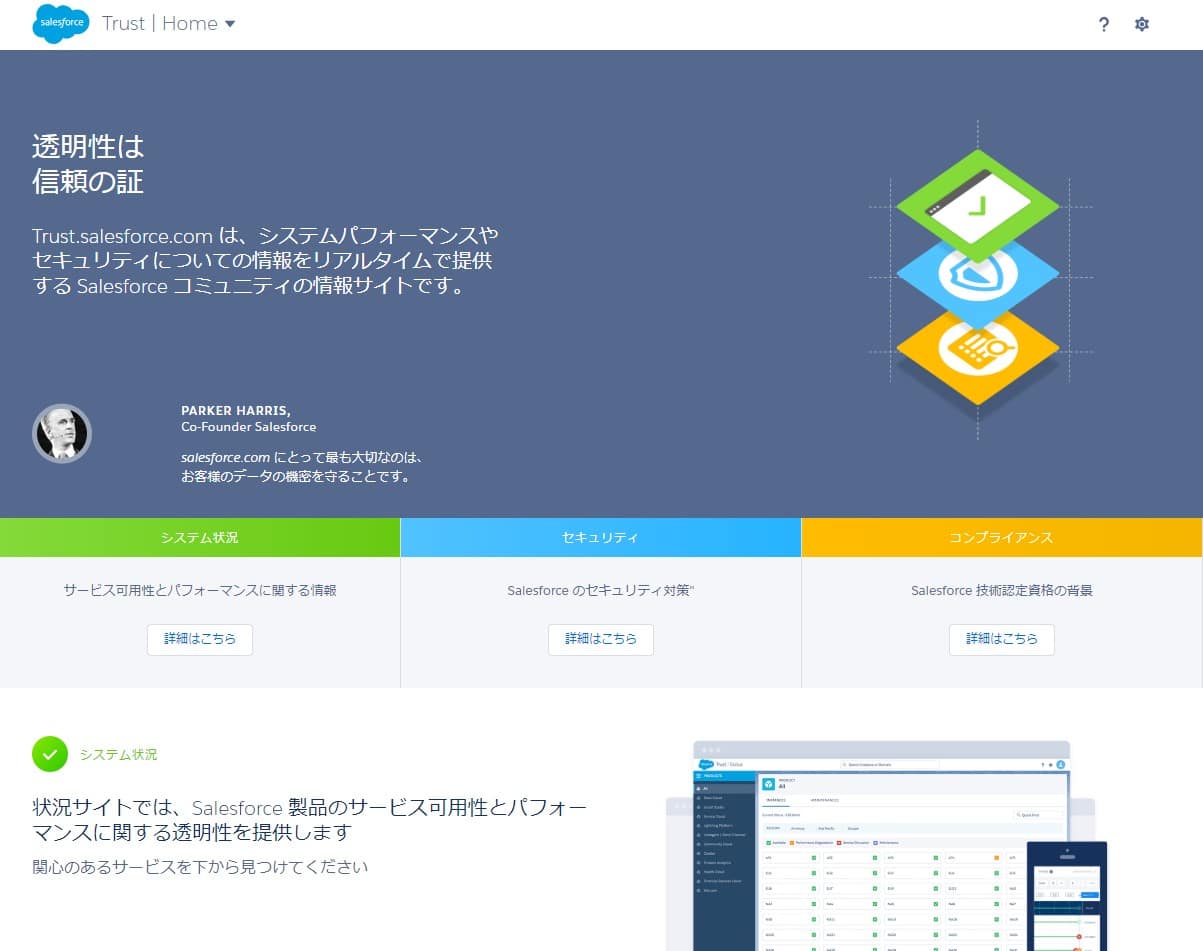The image size is (1203, 951).
Task: Click the green システム状況 label beside checkmark
Action: point(118,754)
